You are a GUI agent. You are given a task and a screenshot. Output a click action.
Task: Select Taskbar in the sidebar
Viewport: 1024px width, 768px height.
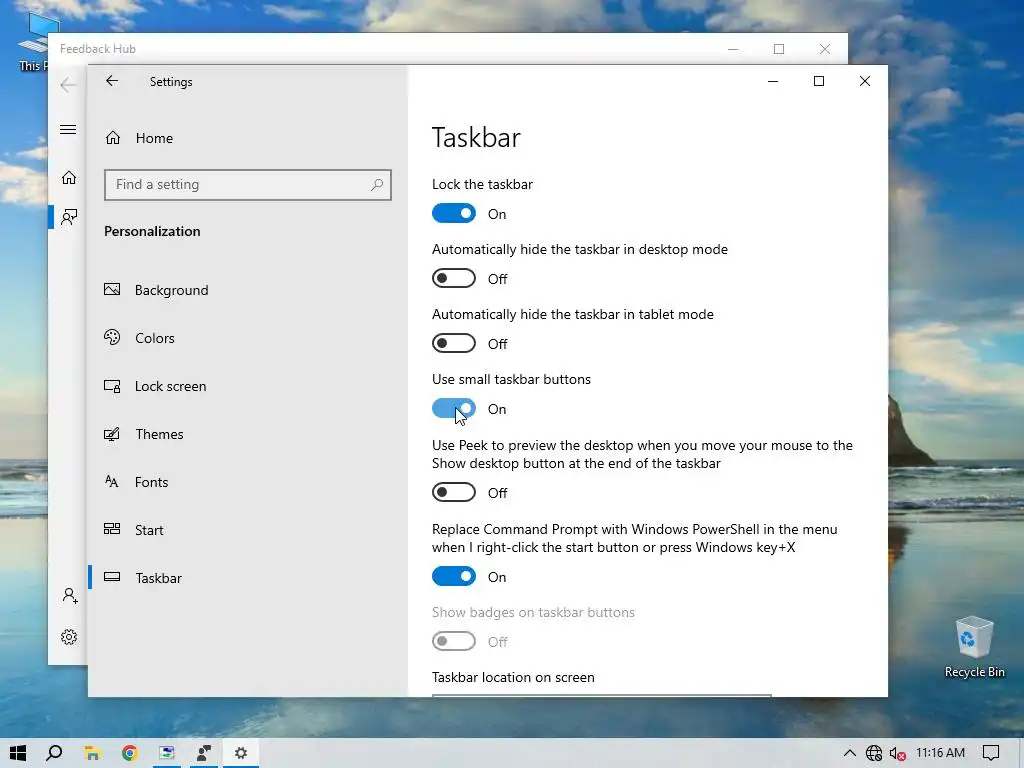click(158, 578)
